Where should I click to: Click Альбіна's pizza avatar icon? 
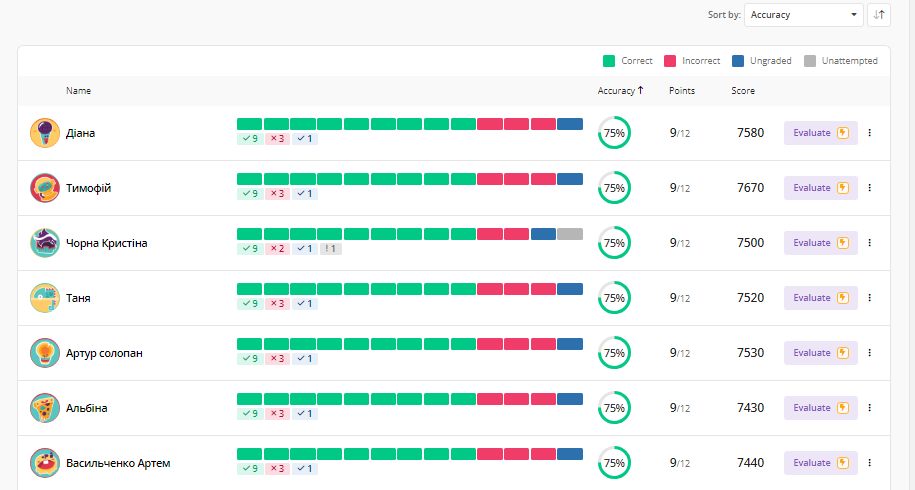point(44,408)
